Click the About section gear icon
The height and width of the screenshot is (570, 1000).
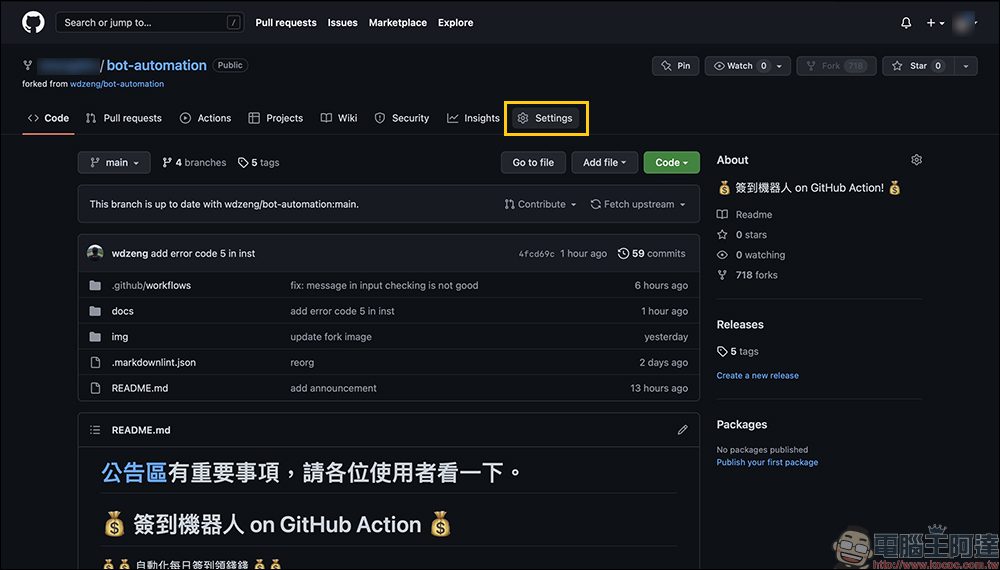coord(916,160)
